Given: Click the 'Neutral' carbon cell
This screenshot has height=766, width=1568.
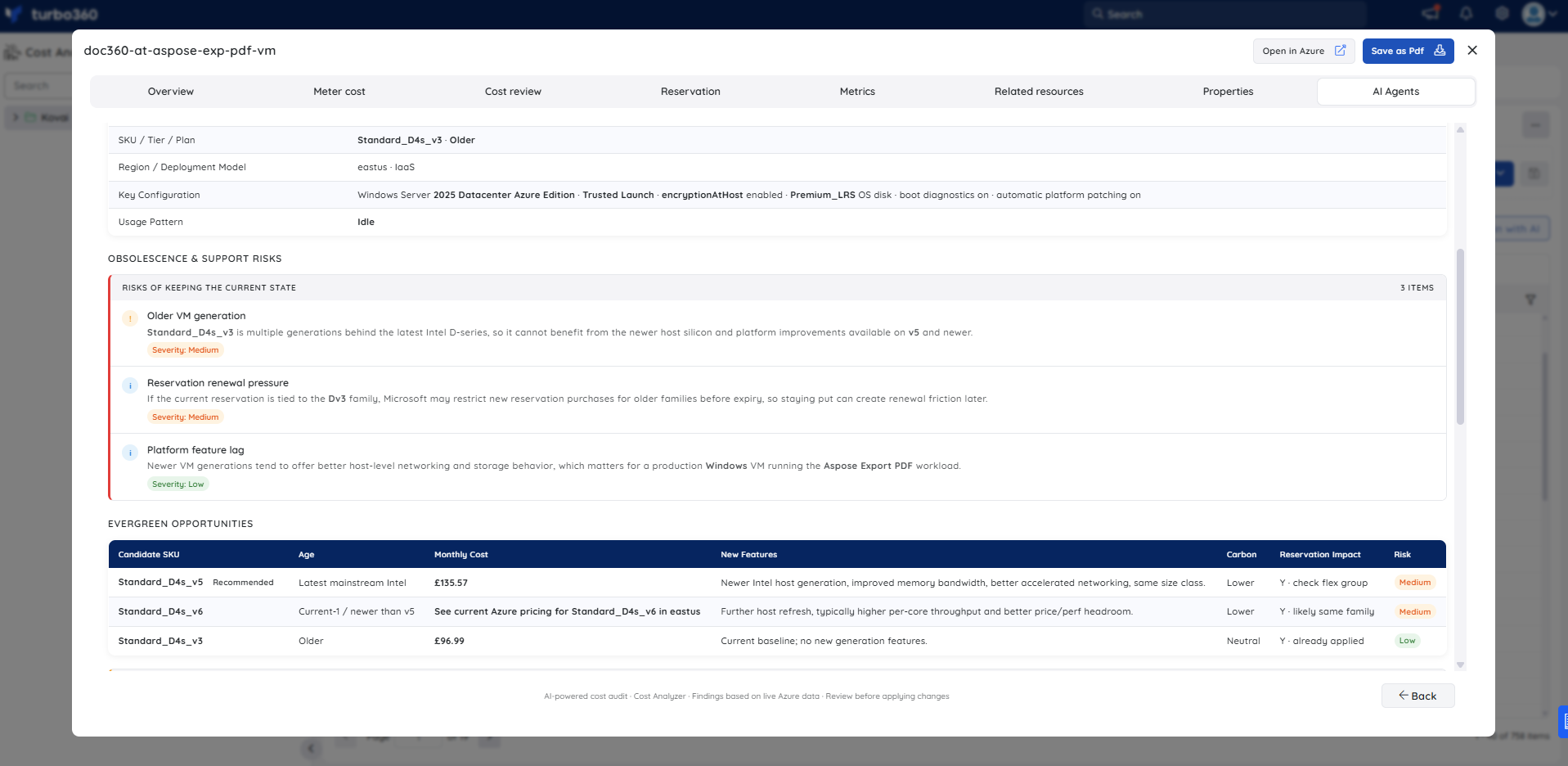Looking at the screenshot, I should [x=1243, y=641].
